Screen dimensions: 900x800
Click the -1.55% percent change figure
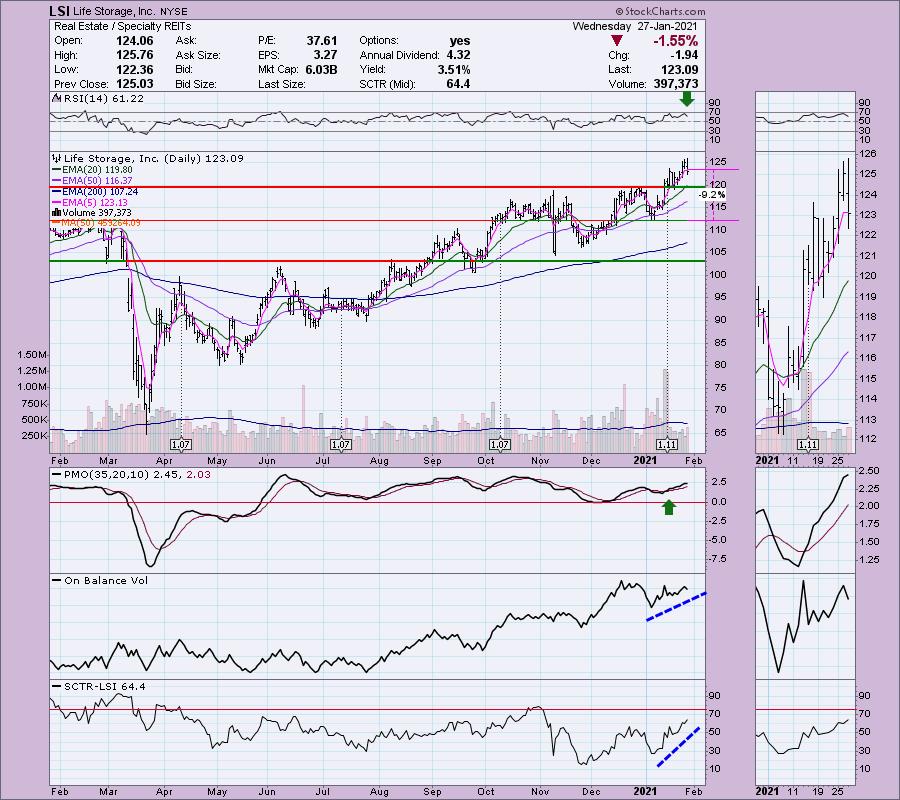coord(675,41)
